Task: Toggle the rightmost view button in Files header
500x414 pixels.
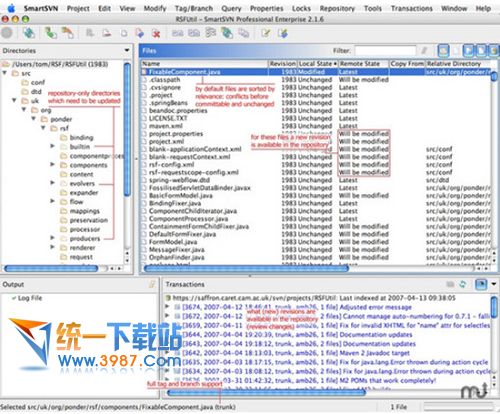Action: click(x=494, y=51)
